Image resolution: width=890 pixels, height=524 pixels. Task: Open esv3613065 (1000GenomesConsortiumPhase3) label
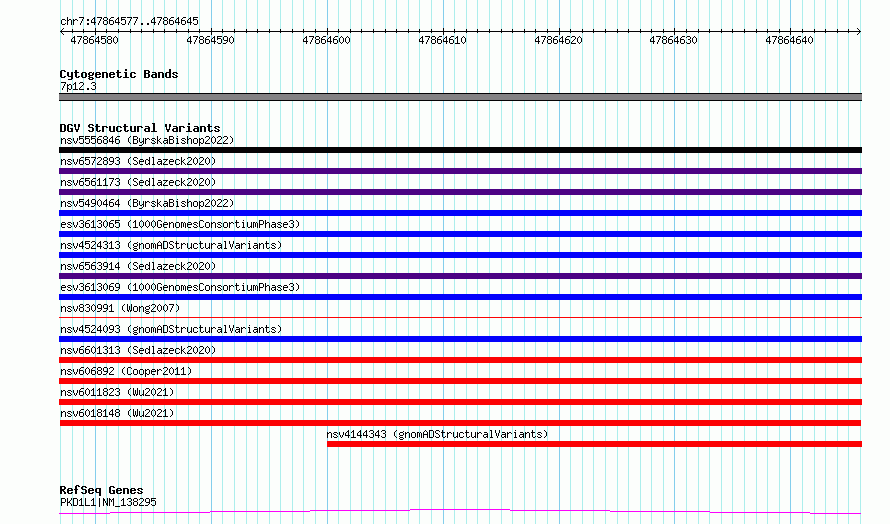click(180, 224)
